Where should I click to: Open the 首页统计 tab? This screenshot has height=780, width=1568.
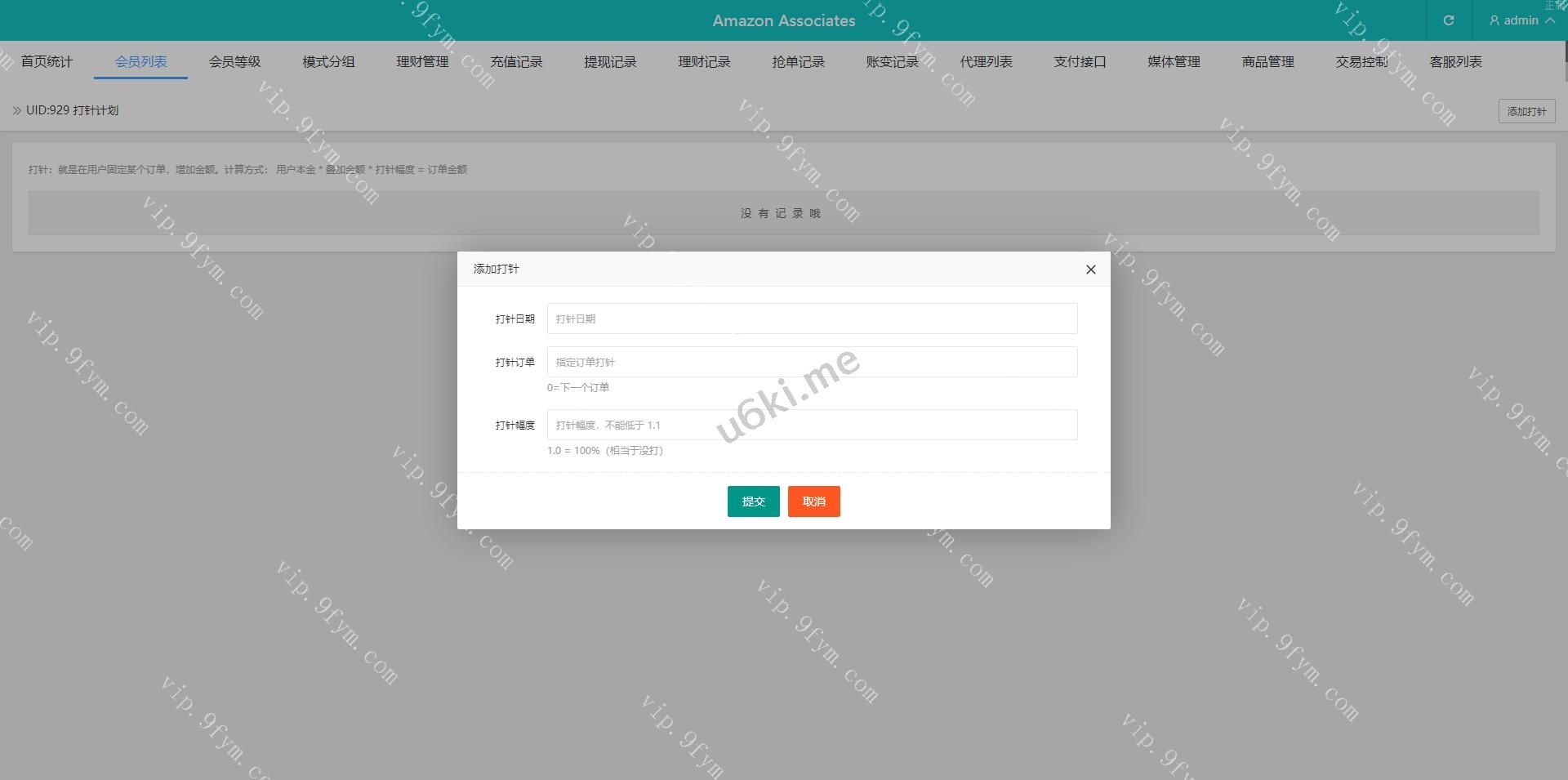pyautogui.click(x=47, y=62)
